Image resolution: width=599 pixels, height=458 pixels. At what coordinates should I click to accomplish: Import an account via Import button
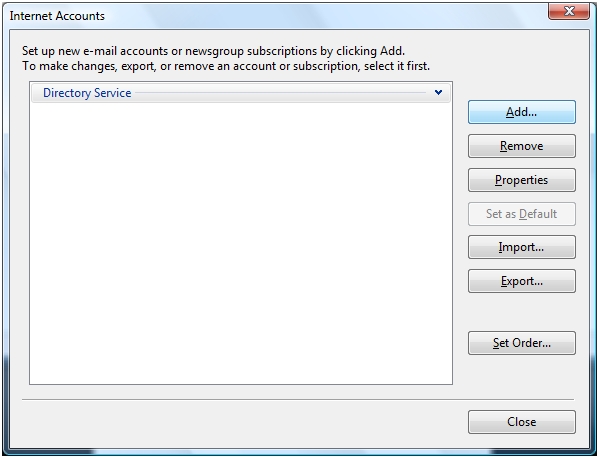coord(521,247)
